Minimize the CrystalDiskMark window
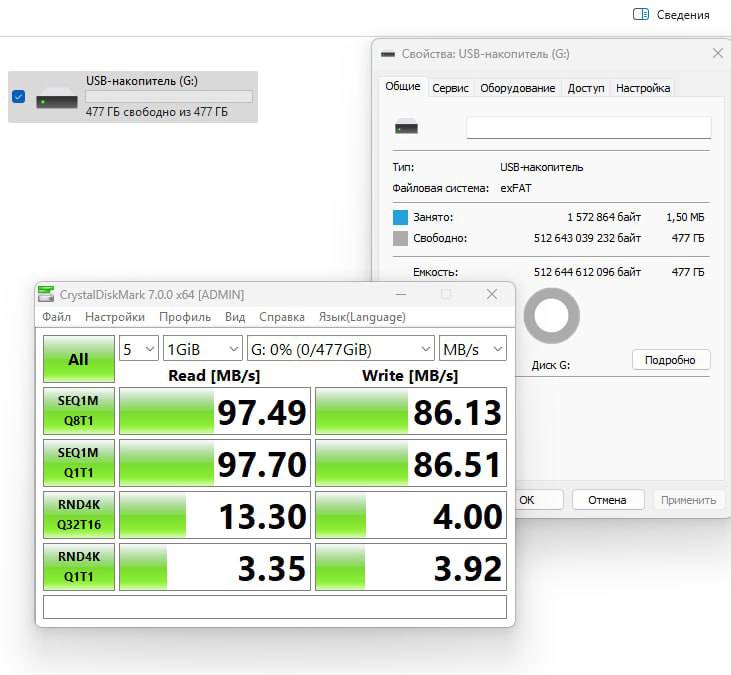The width and height of the screenshot is (731, 675). 401,294
